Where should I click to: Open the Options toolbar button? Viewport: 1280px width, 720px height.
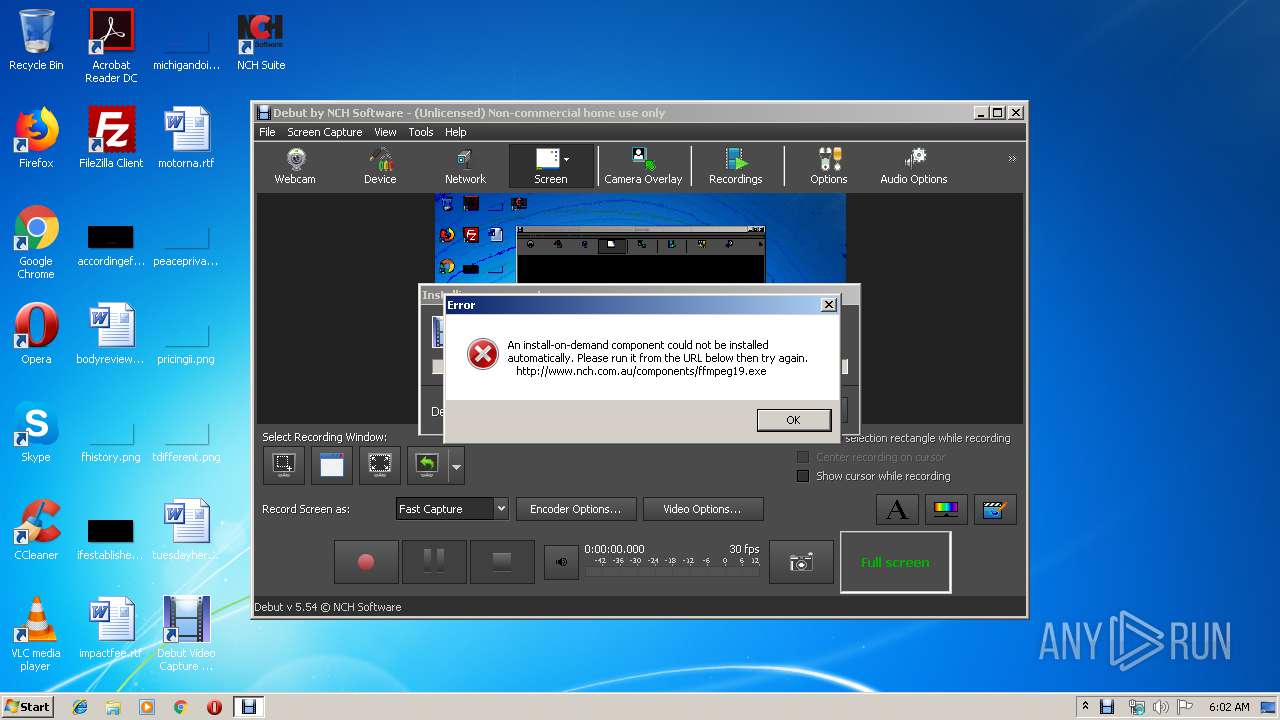tap(828, 166)
